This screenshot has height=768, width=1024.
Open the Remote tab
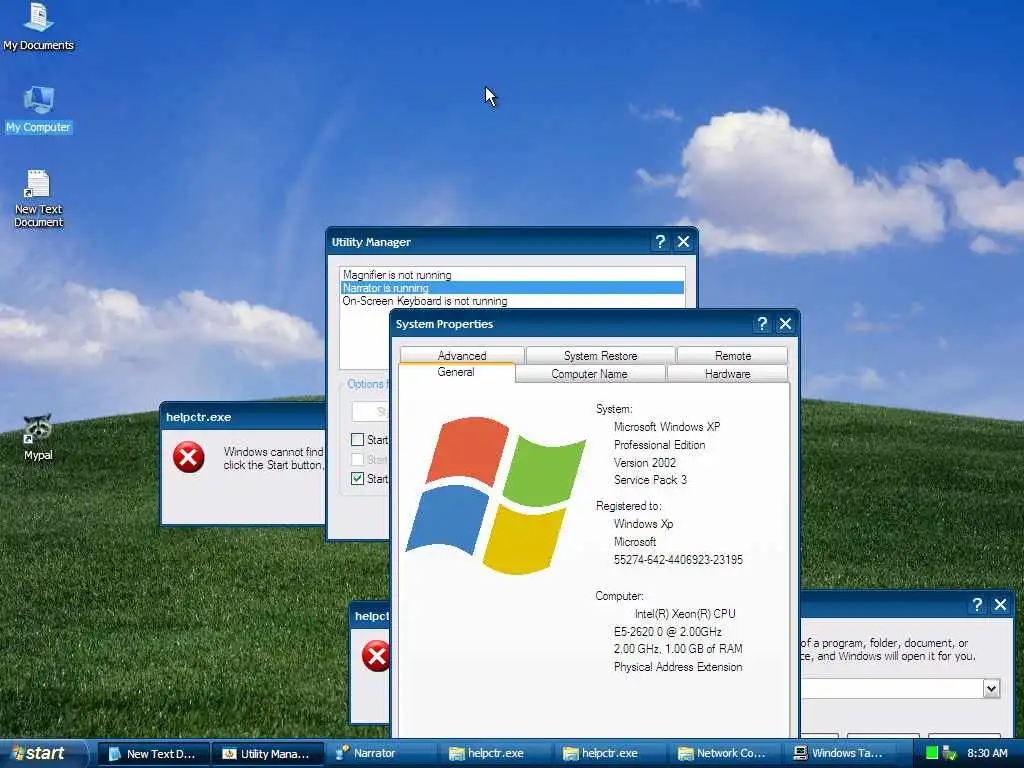pyautogui.click(x=733, y=355)
